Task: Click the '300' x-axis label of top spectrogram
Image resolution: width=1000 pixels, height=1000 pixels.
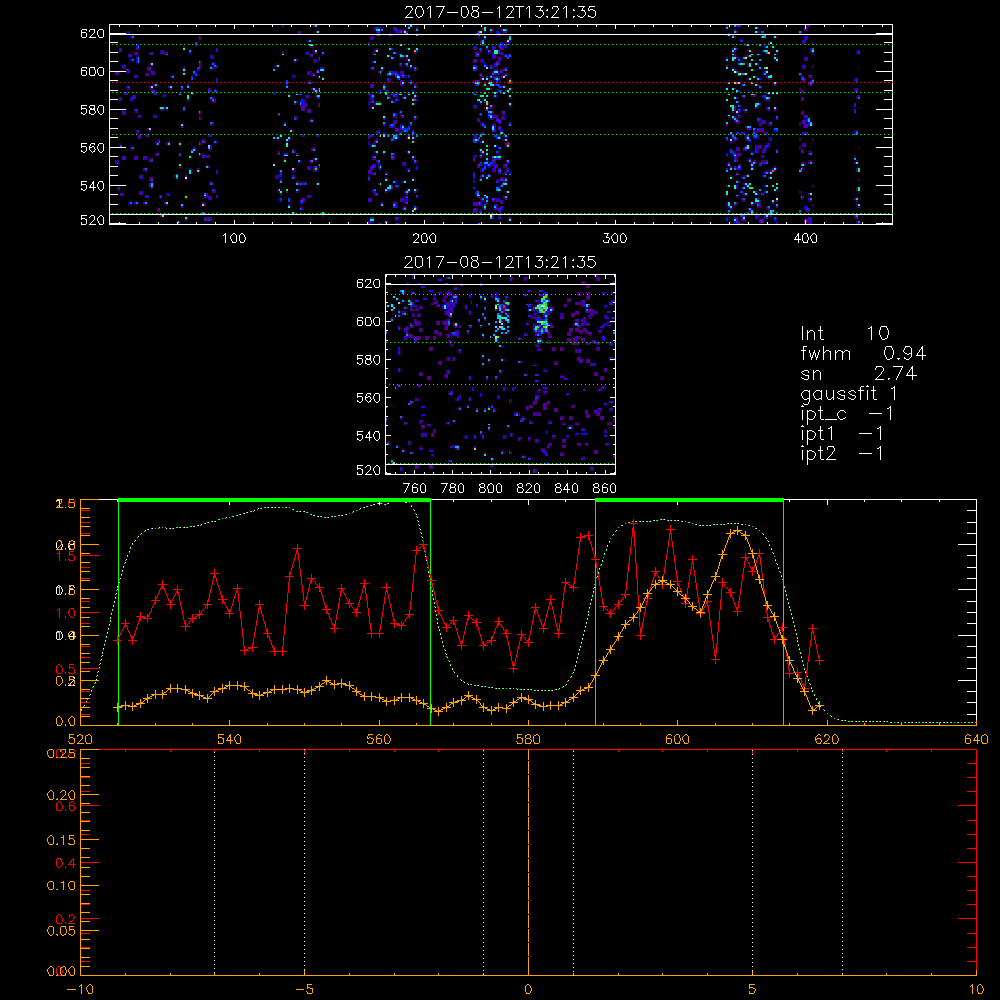Action: tap(615, 239)
